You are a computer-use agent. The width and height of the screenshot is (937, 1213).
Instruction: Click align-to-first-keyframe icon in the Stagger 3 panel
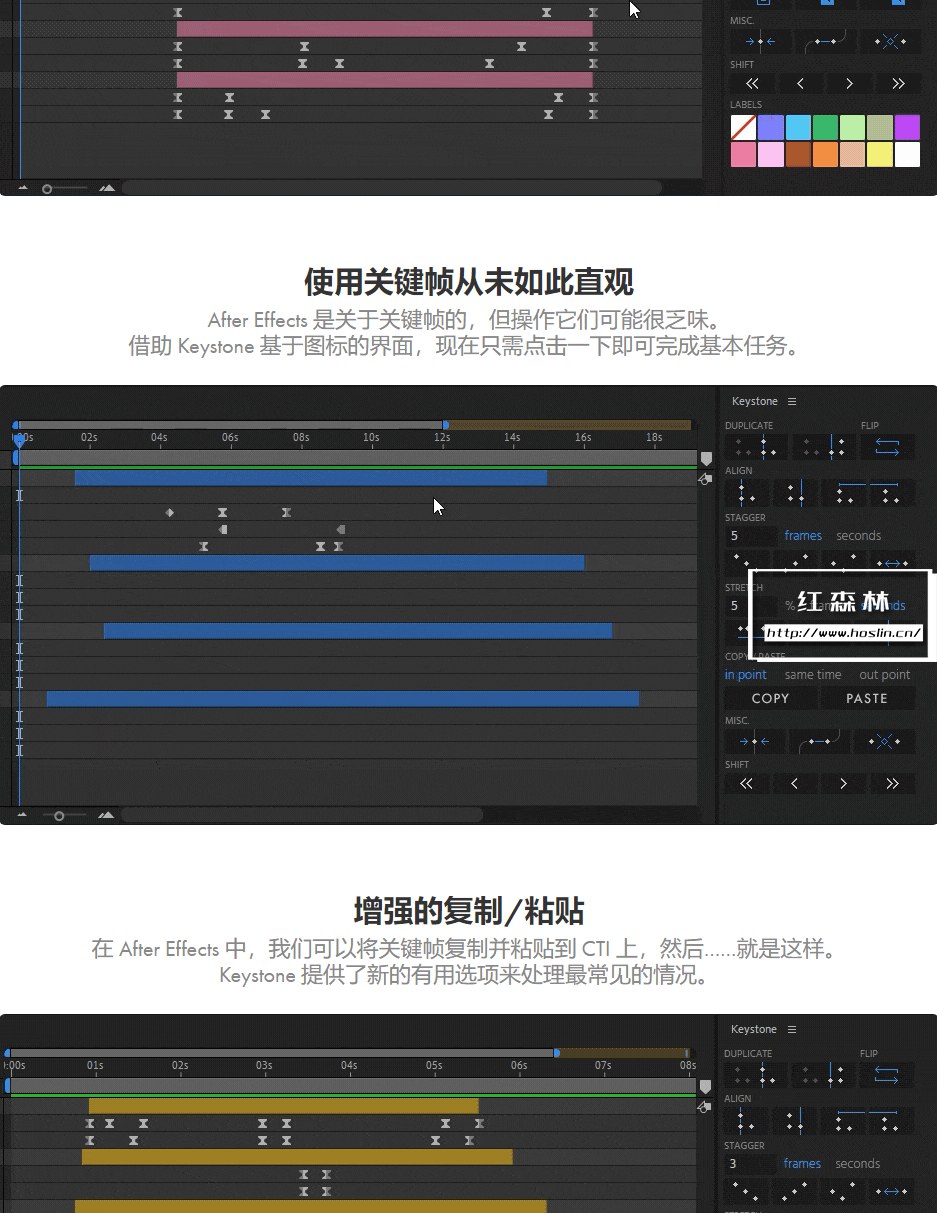click(747, 1120)
